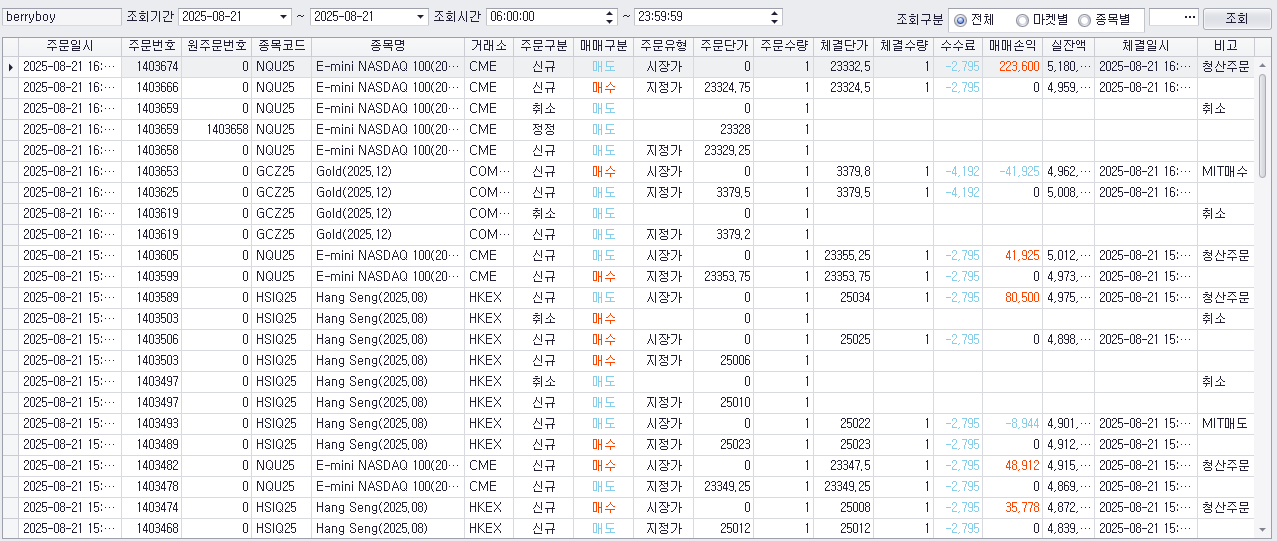Click the 종목코드 column header
The height and width of the screenshot is (541, 1277).
pyautogui.click(x=281, y=46)
